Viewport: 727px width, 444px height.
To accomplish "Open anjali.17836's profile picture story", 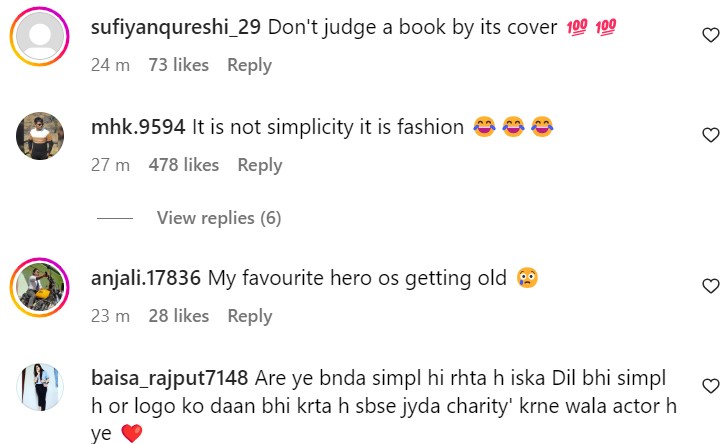I will click(40, 287).
